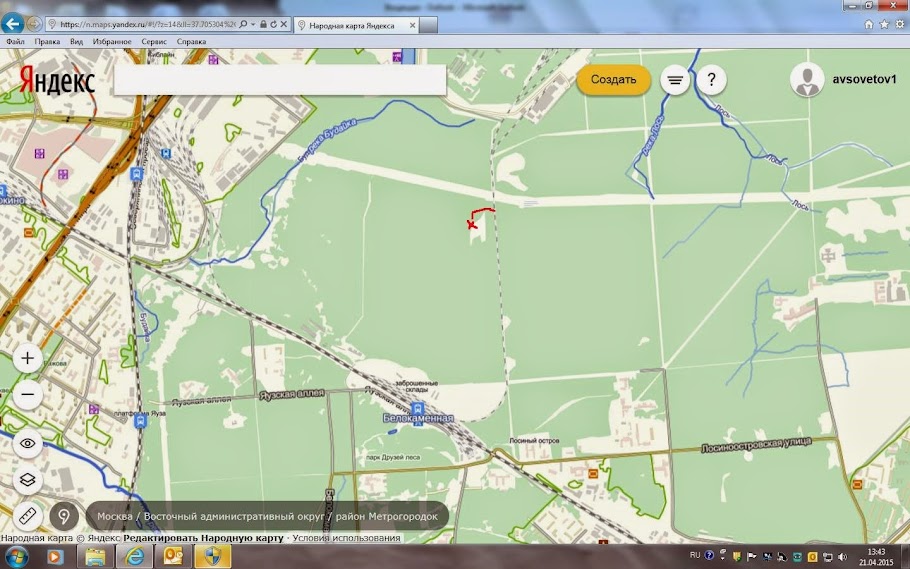Open the Условия использования link
The image size is (910, 569).
point(346,538)
